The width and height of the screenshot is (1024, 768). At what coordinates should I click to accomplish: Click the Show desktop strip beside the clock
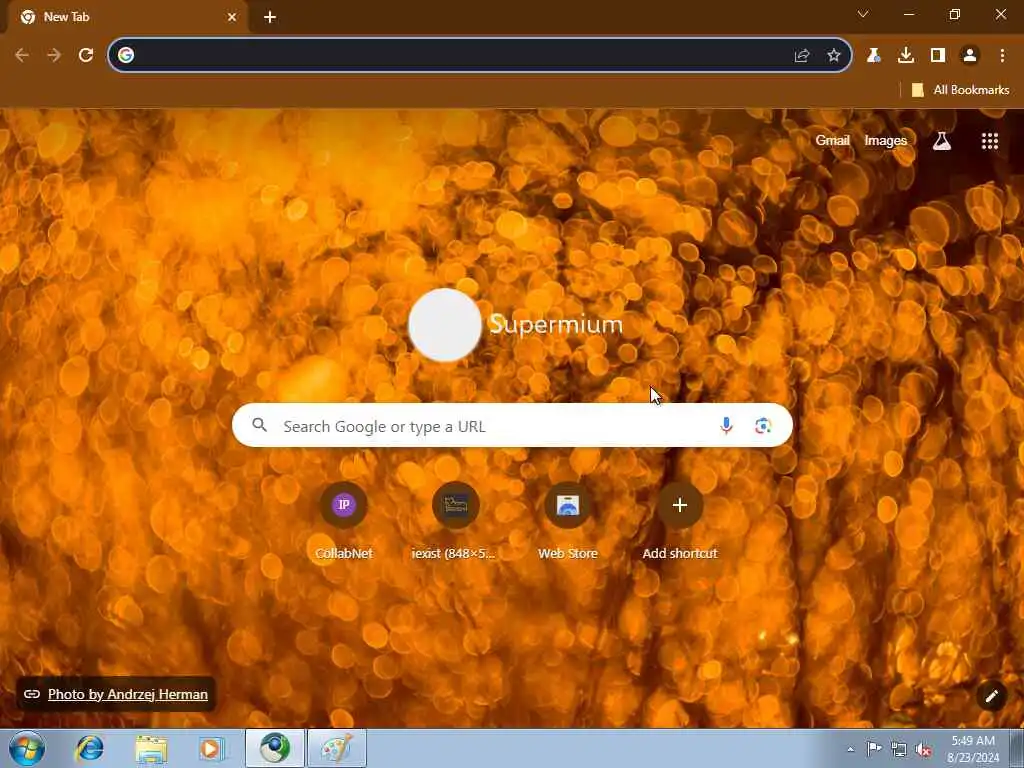1017,748
